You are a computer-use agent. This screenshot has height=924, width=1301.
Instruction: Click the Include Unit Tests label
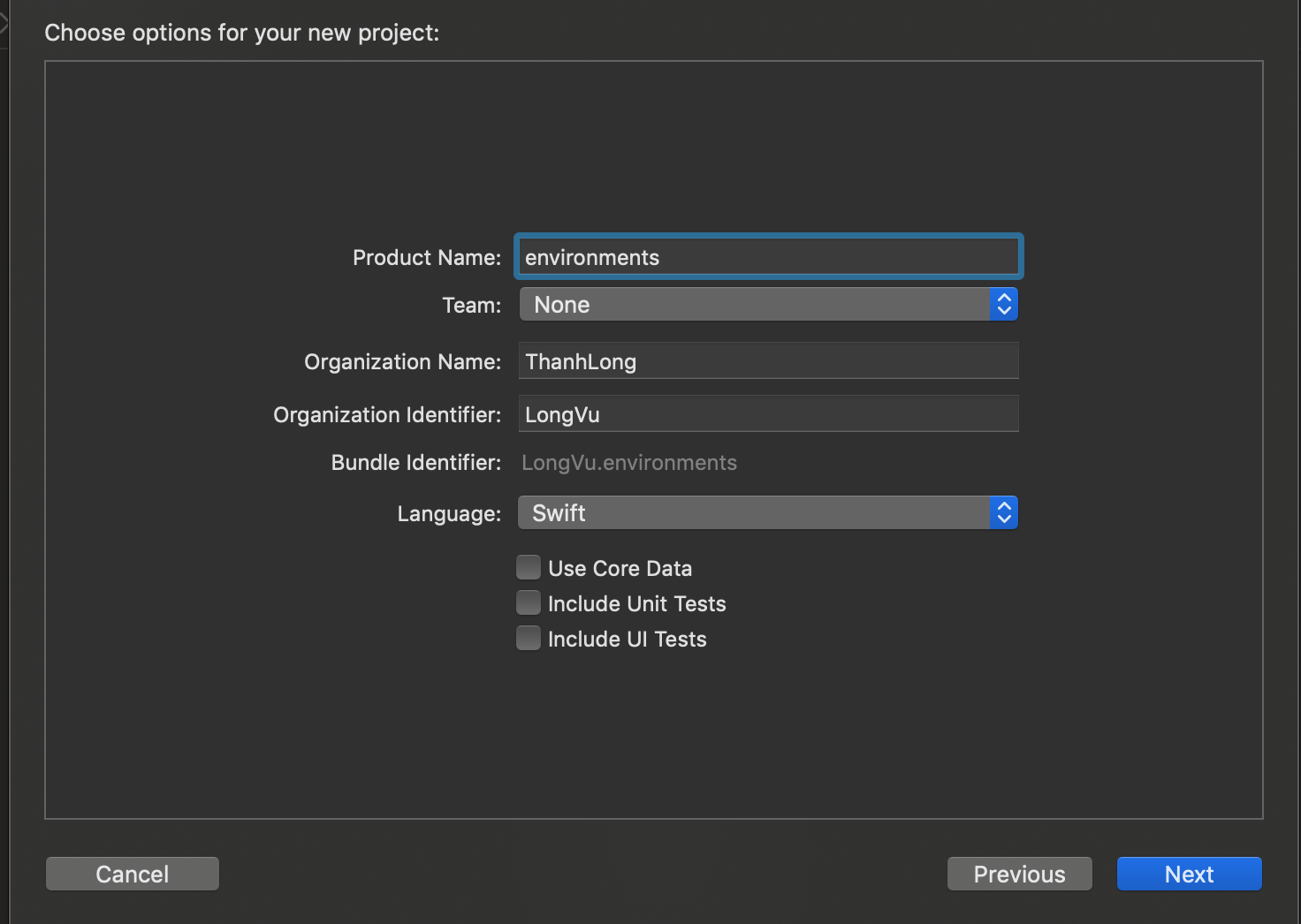coord(636,604)
